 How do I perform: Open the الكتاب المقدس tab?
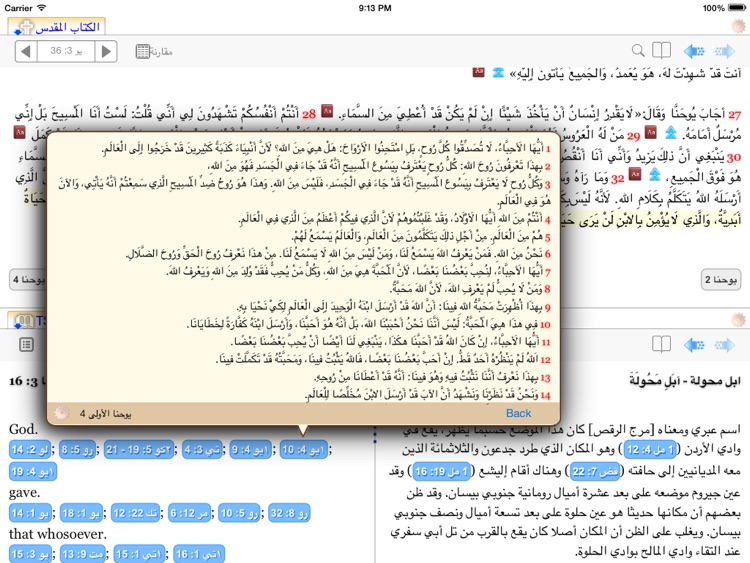coord(56,27)
